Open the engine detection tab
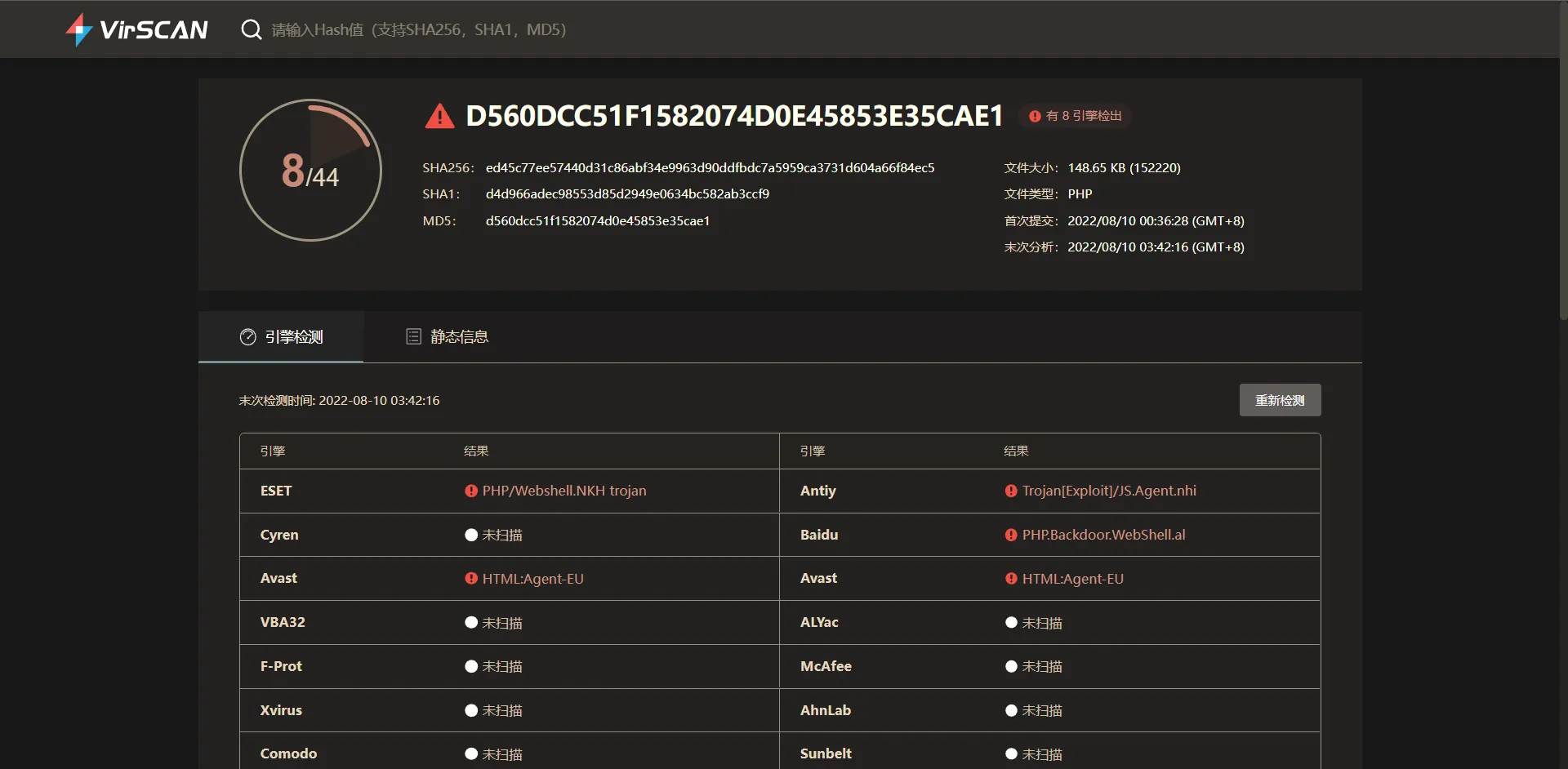Viewport: 1568px width, 769px height. [281, 336]
